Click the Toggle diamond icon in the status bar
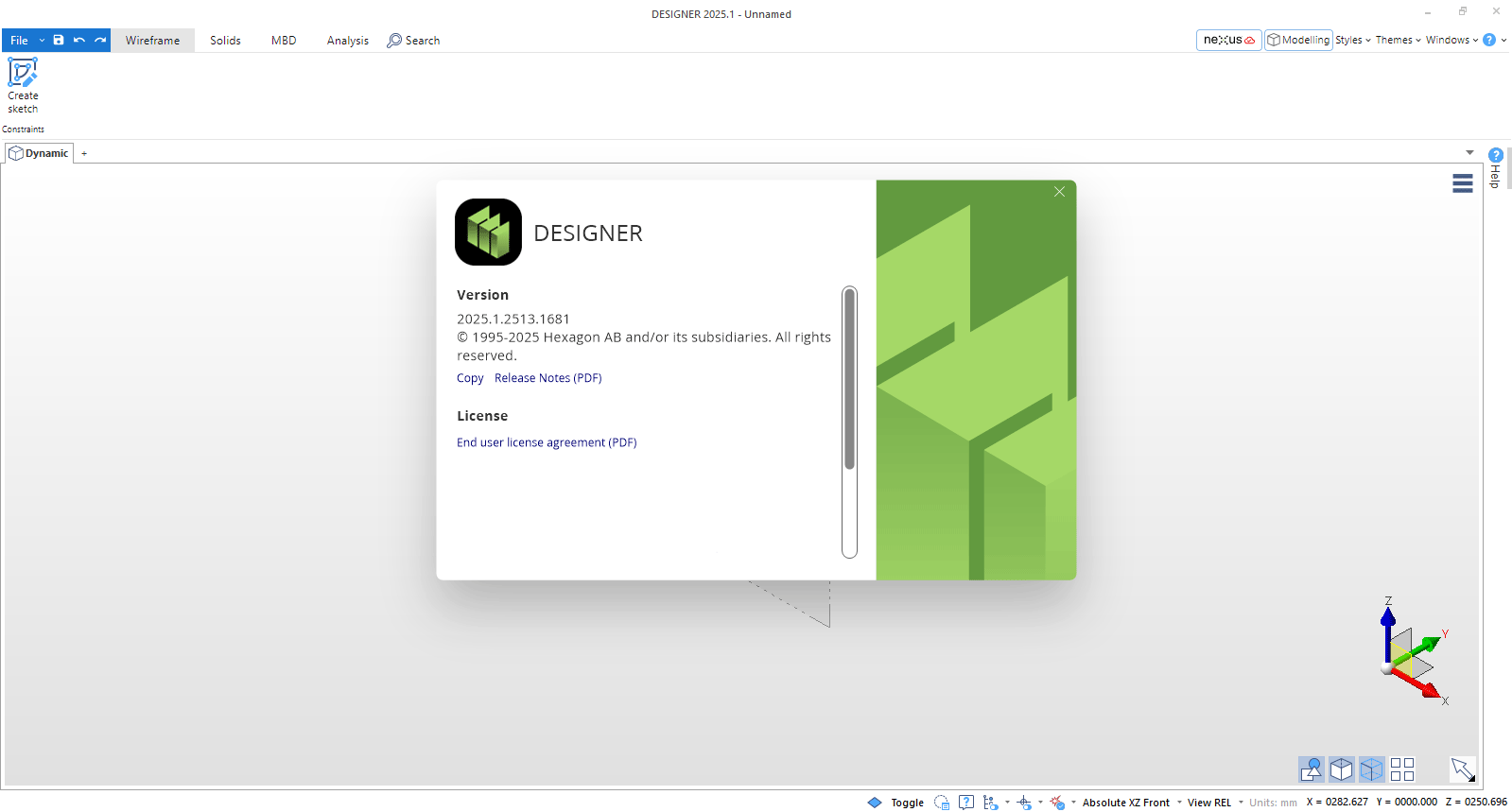1512x812 pixels. coord(875,803)
